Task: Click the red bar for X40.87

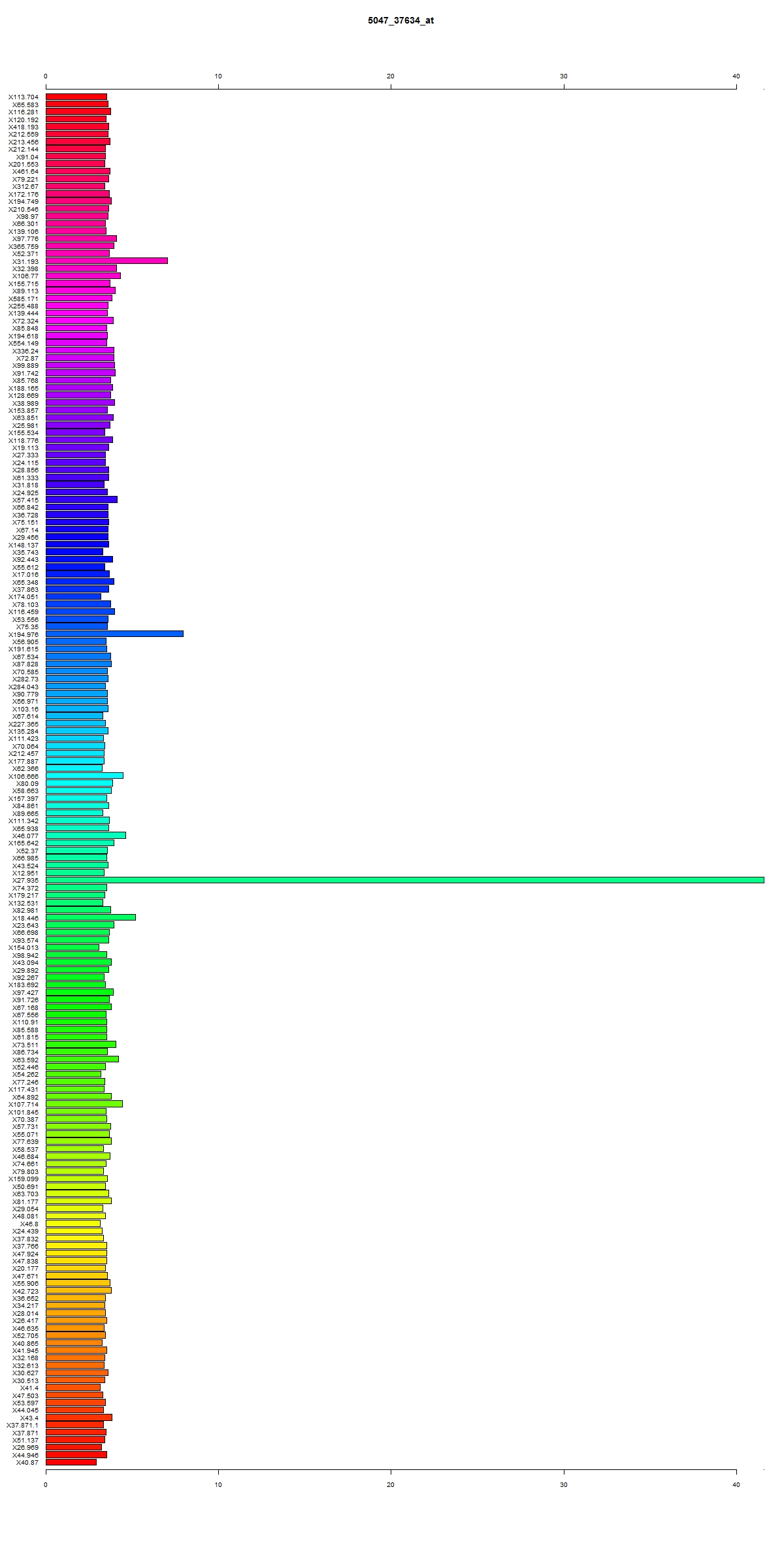Action: point(71,1462)
